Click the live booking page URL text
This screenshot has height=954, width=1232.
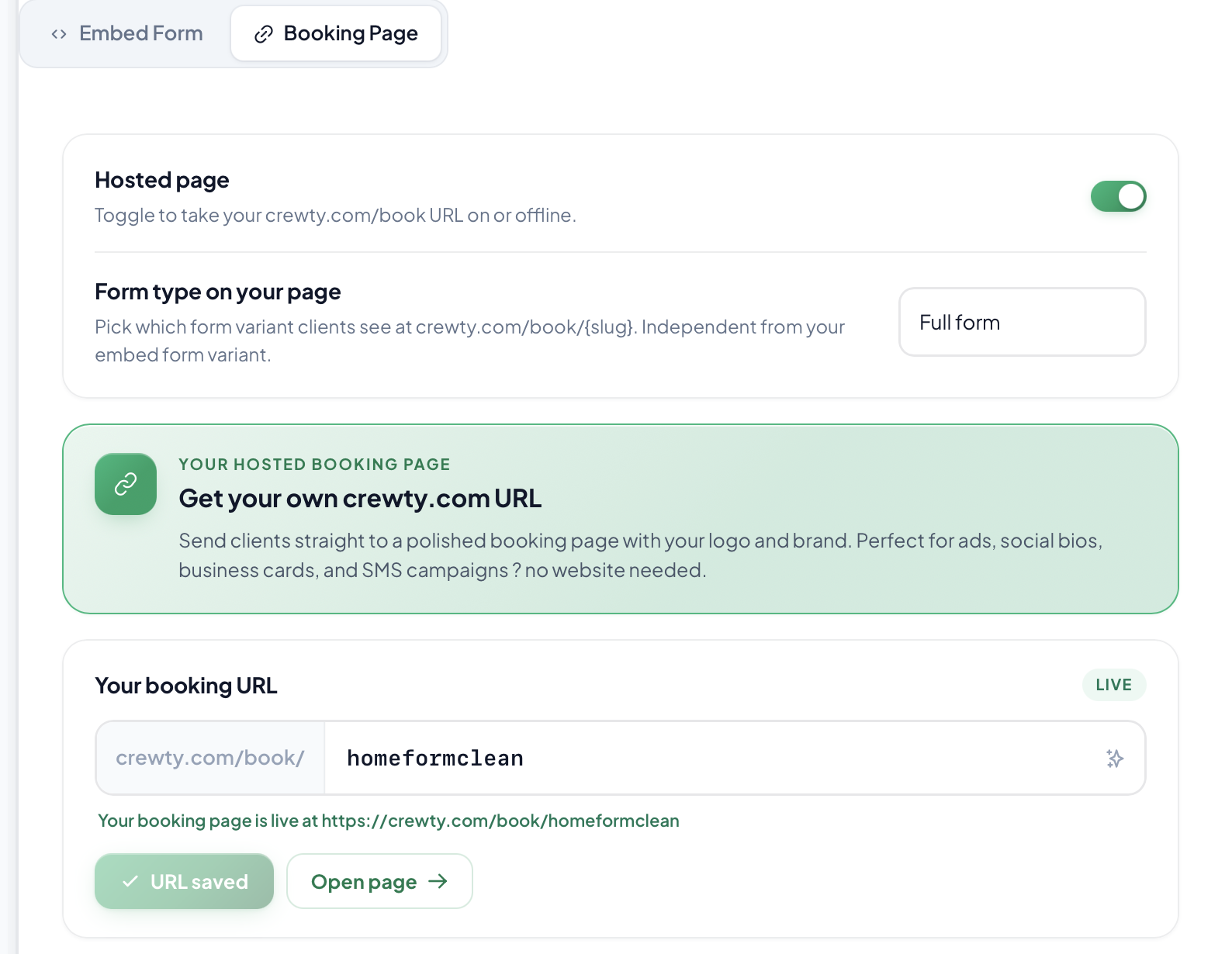500,821
